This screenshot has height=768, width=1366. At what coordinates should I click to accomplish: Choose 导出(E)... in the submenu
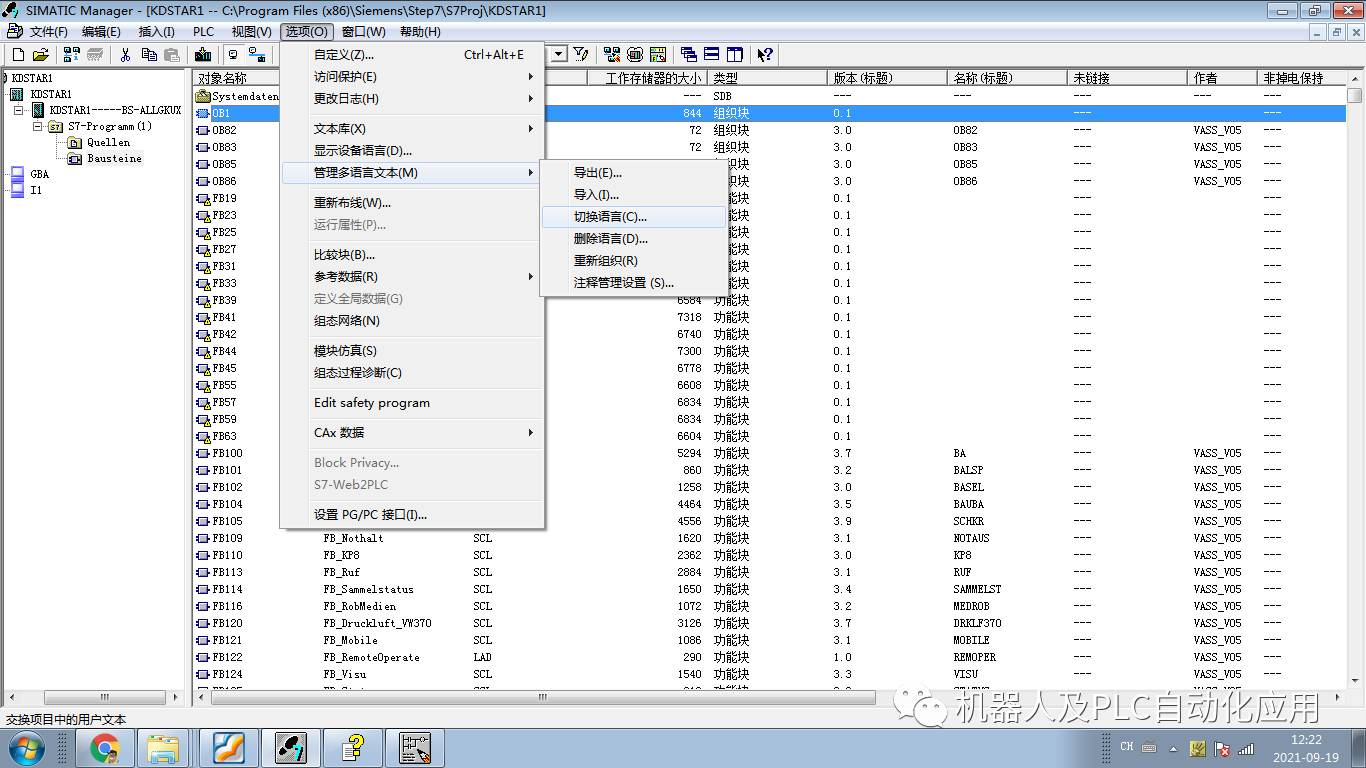coord(634,173)
